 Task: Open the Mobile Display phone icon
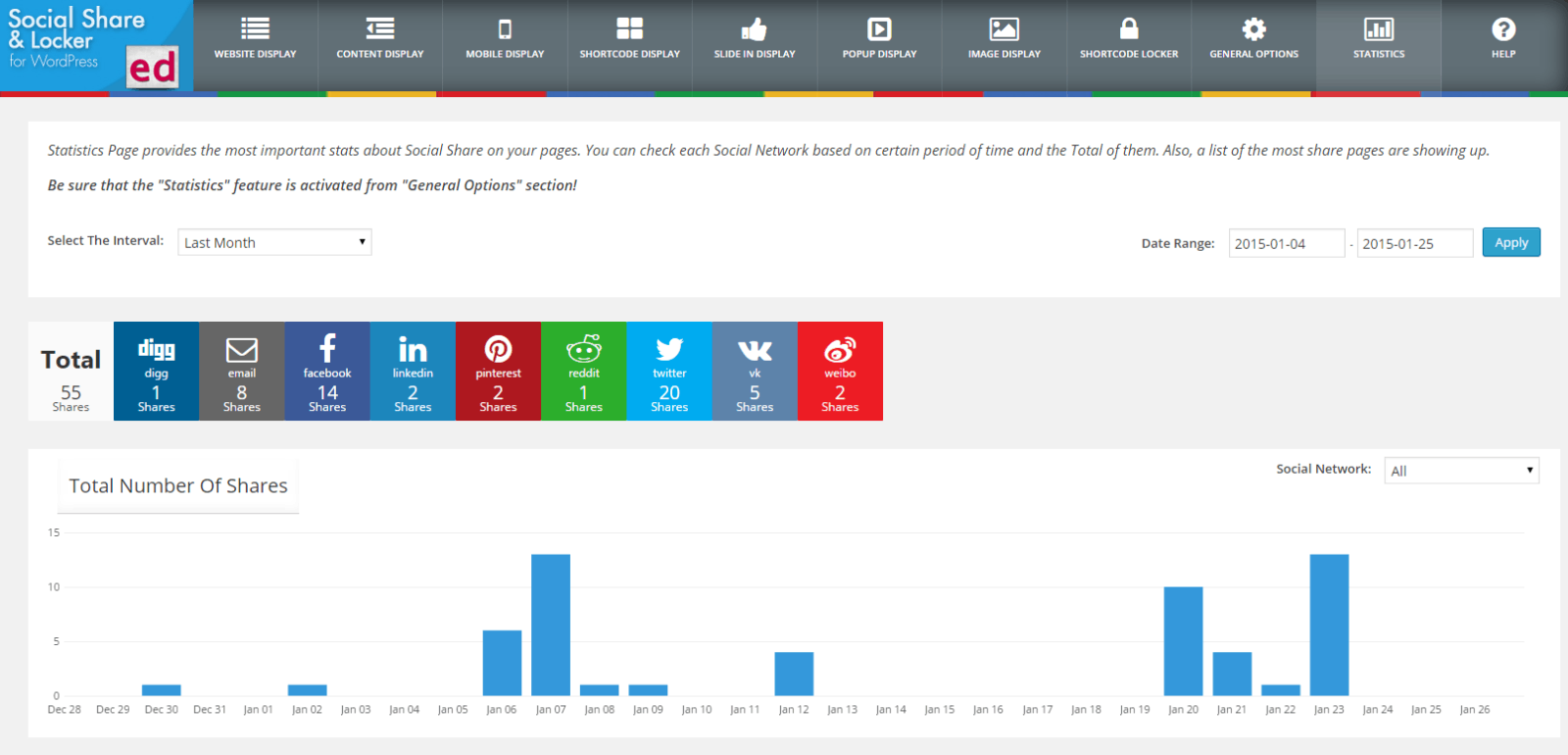(x=505, y=29)
